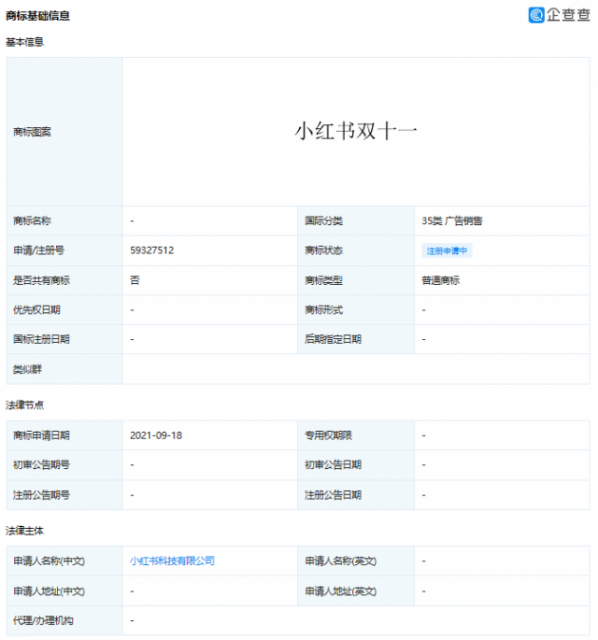Click the 类似群 label cell

[x=64, y=369]
